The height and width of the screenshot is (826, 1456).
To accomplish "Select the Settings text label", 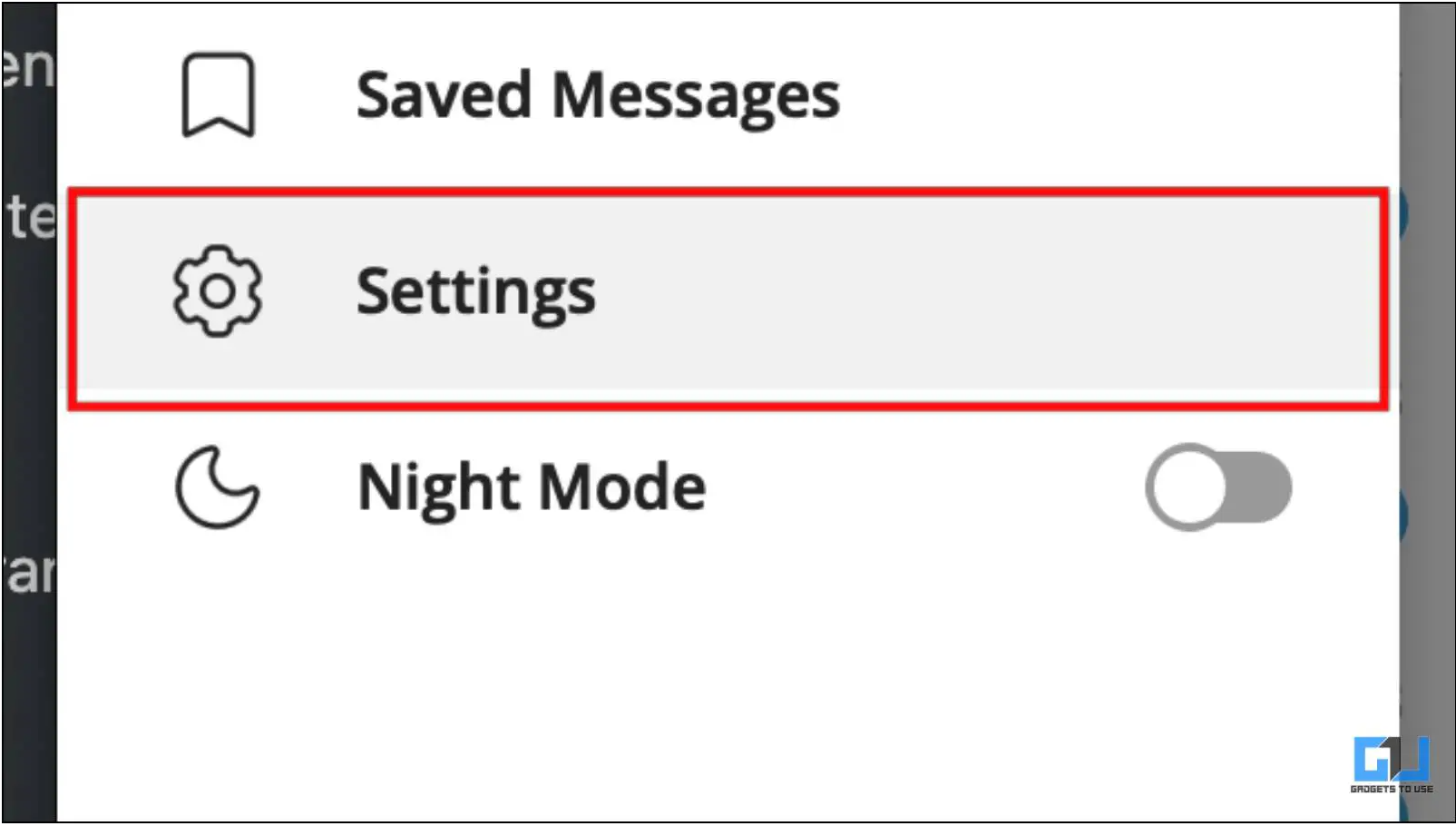I will pos(476,292).
